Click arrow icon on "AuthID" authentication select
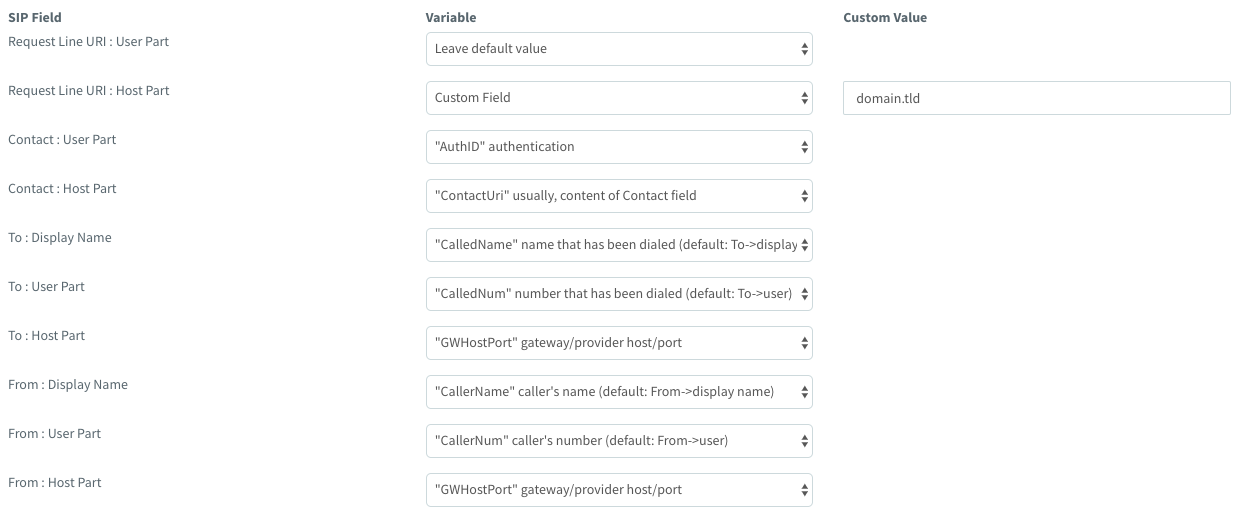The width and height of the screenshot is (1240, 513). [804, 147]
